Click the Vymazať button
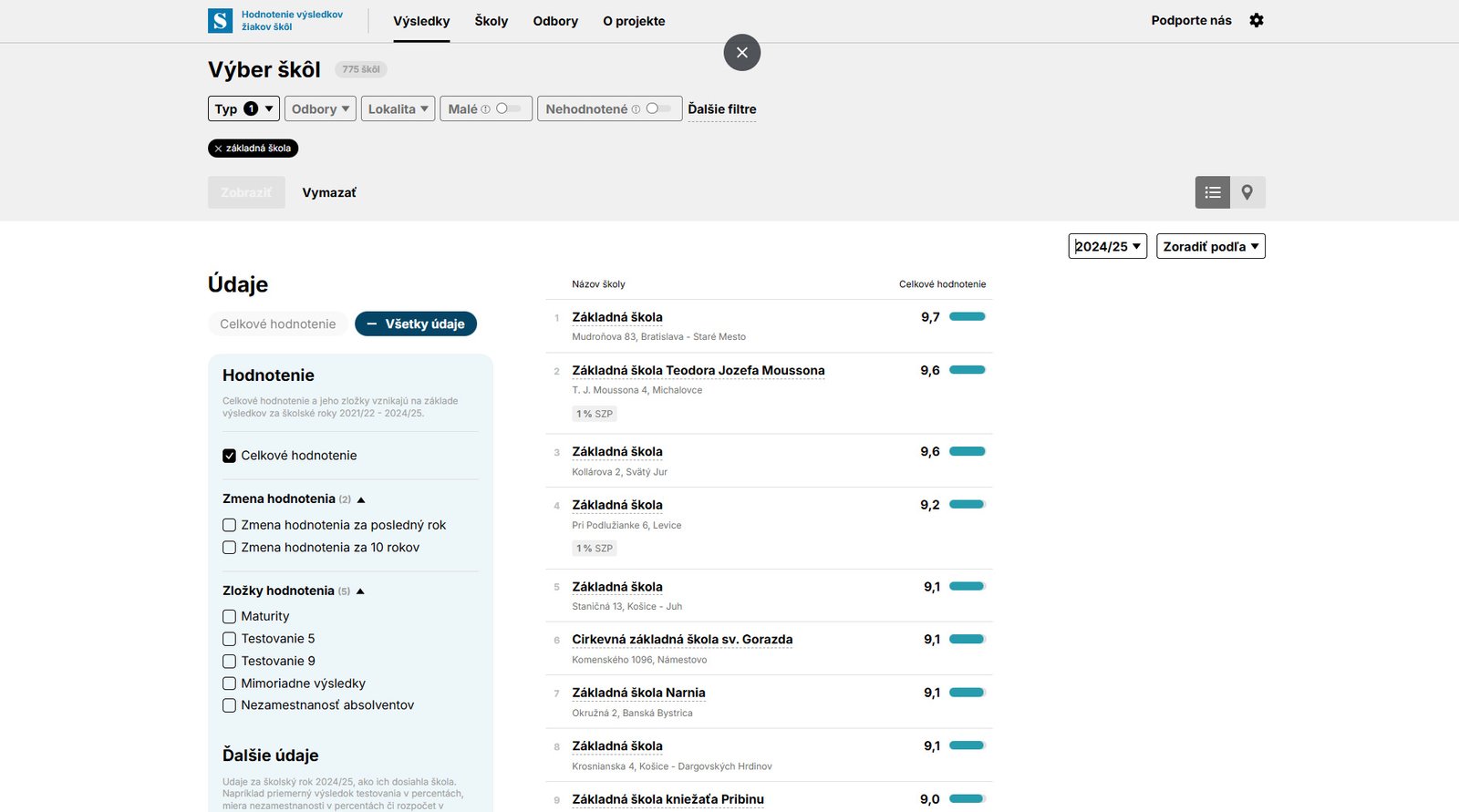The image size is (1459, 812). coord(329,192)
